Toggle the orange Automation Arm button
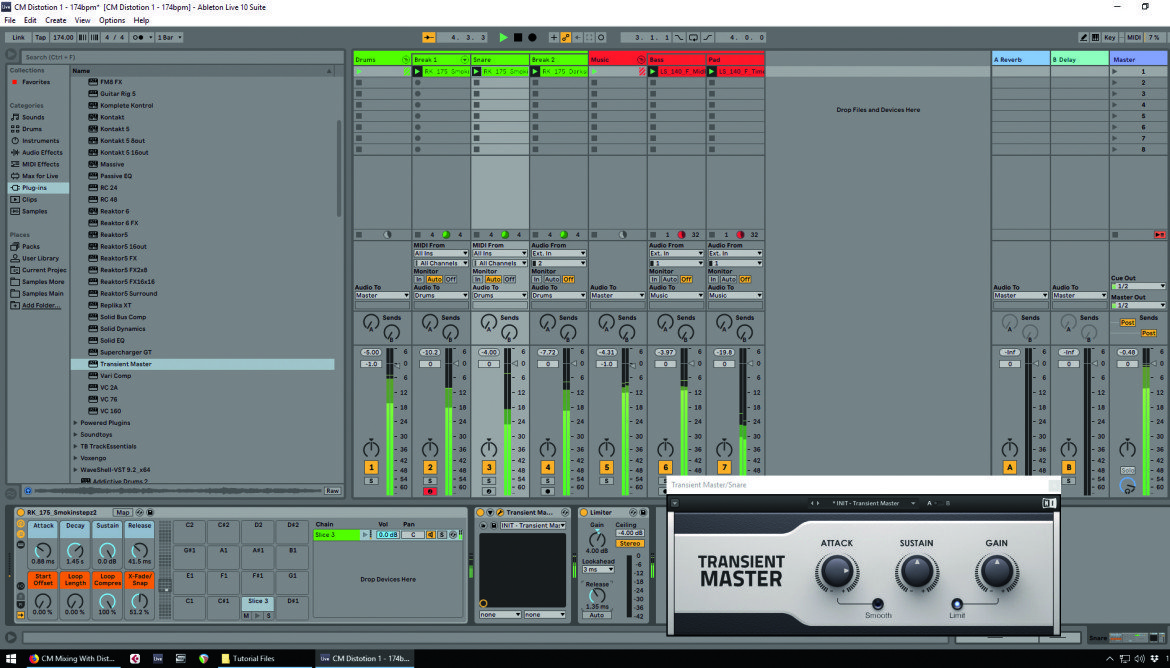Image resolution: width=1170 pixels, height=668 pixels. click(x=566, y=37)
